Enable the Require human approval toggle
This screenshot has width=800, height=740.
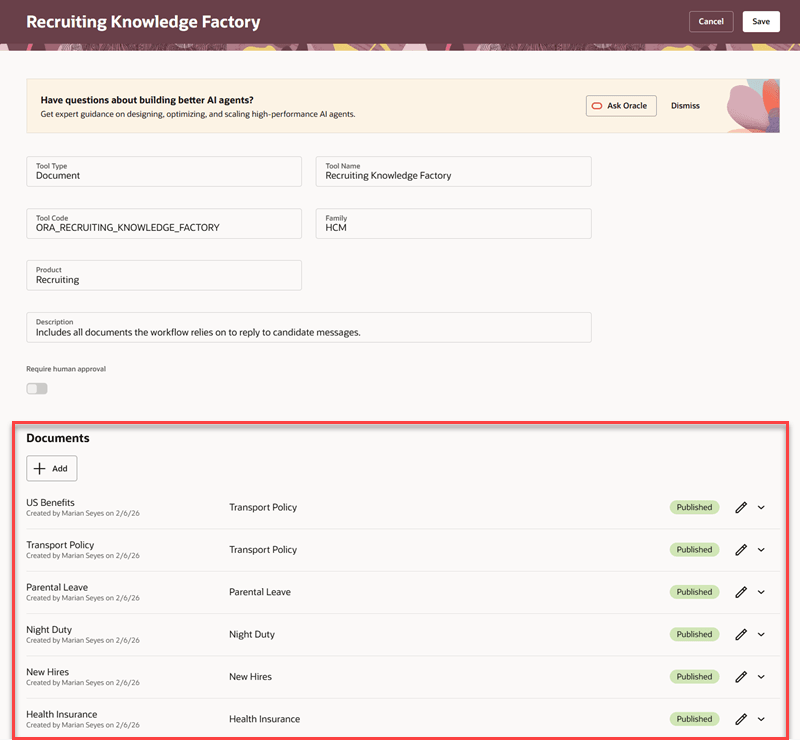click(x=36, y=388)
